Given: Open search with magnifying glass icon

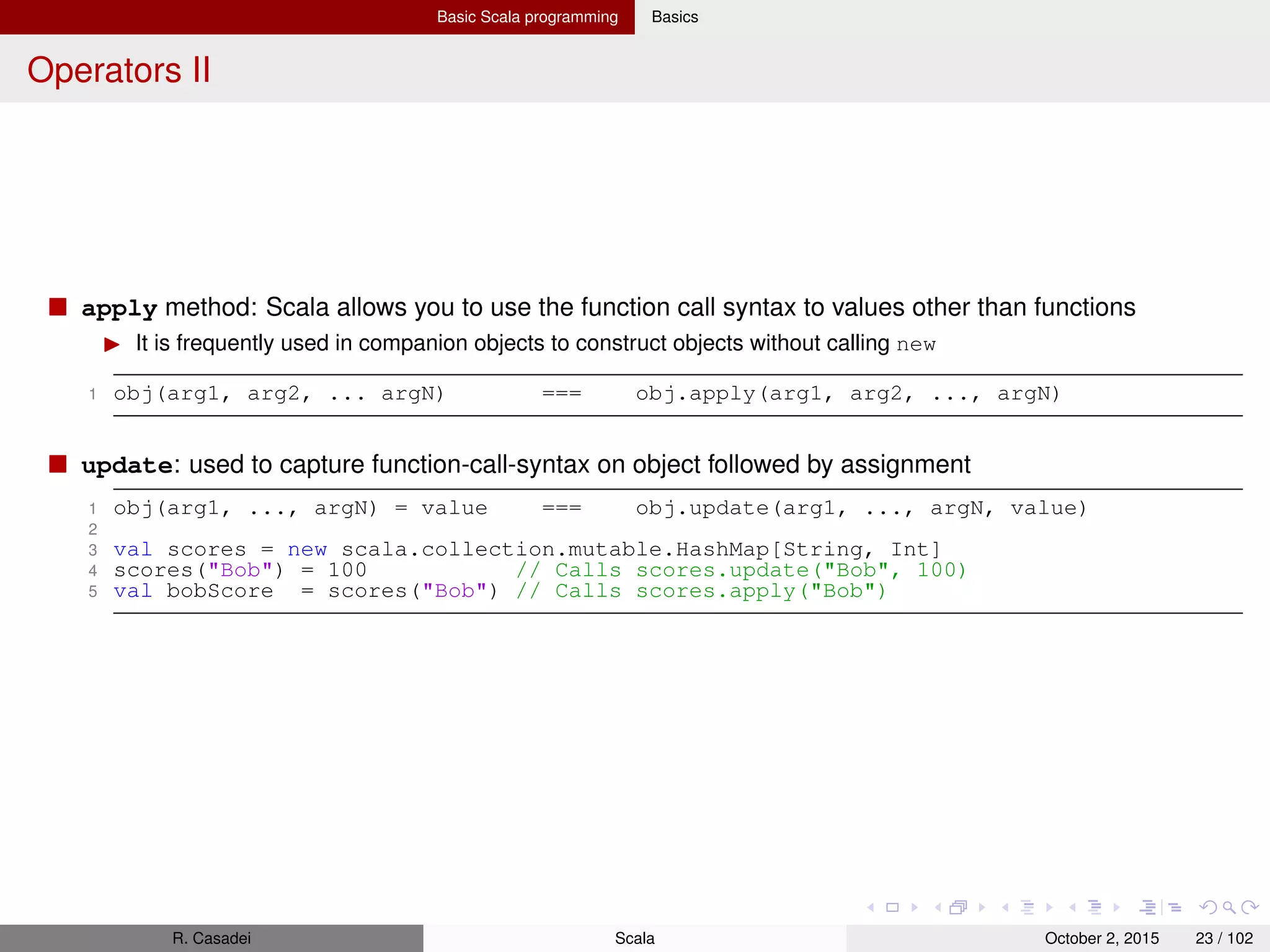Looking at the screenshot, I should pyautogui.click(x=1229, y=908).
